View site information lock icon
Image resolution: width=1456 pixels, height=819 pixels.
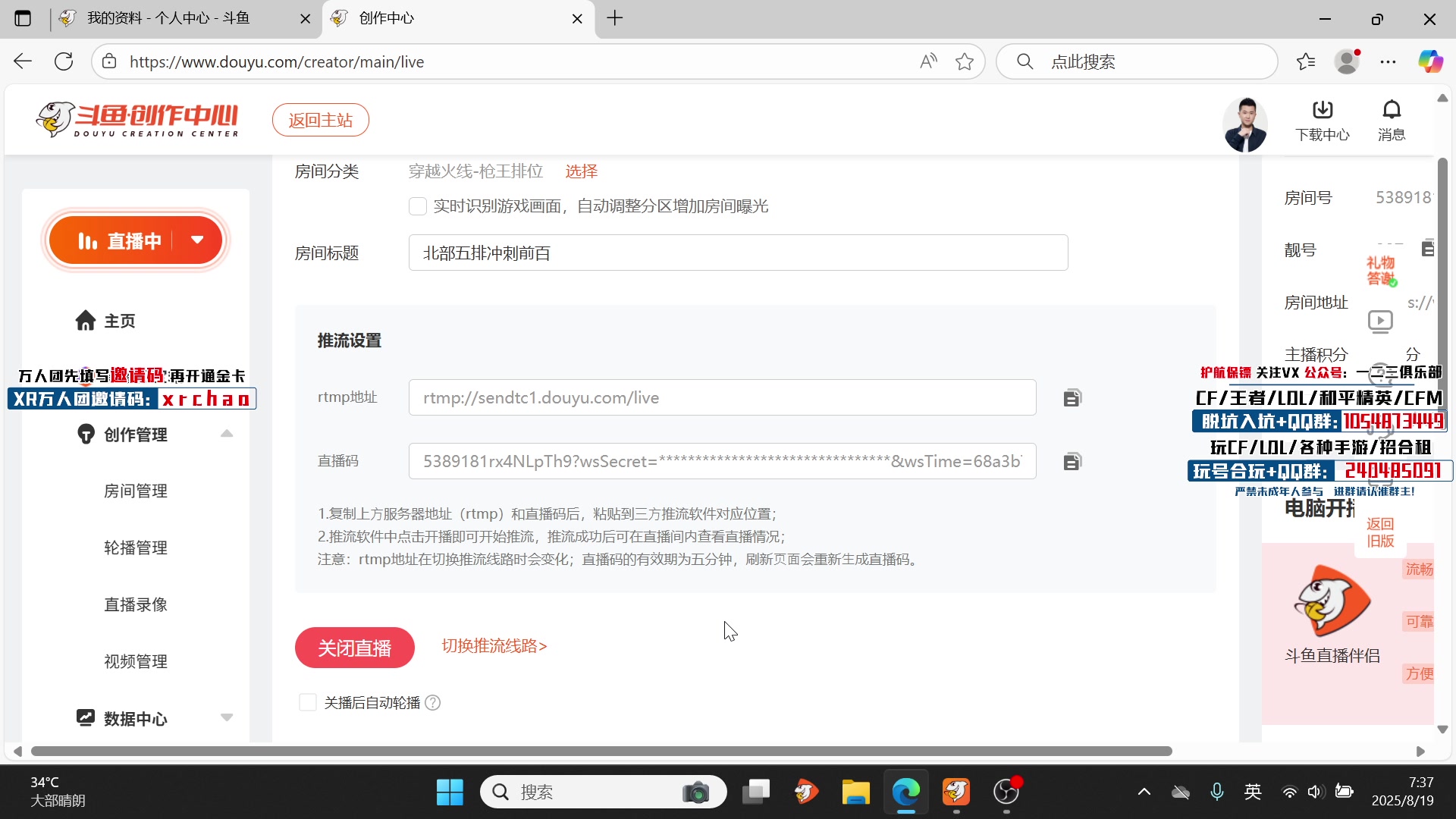click(x=110, y=61)
